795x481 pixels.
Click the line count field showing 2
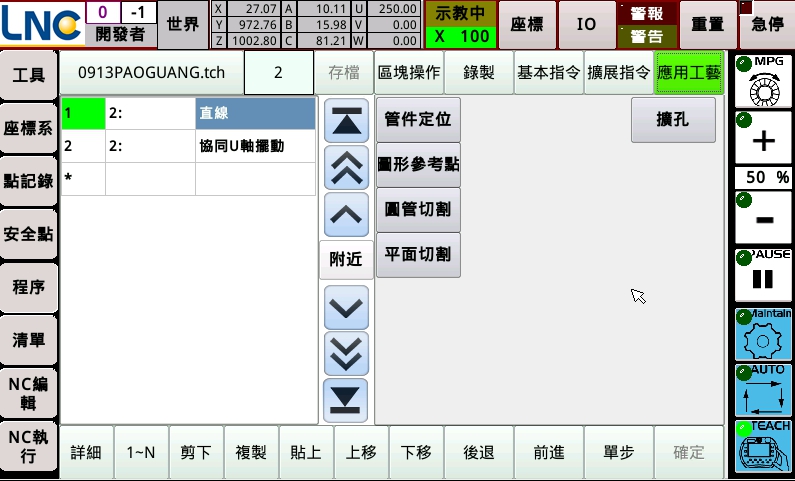pos(278,72)
